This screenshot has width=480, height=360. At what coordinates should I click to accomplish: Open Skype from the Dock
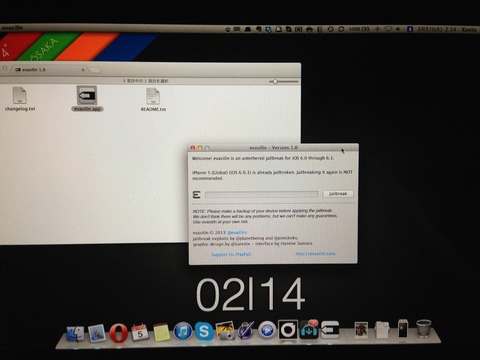click(204, 331)
